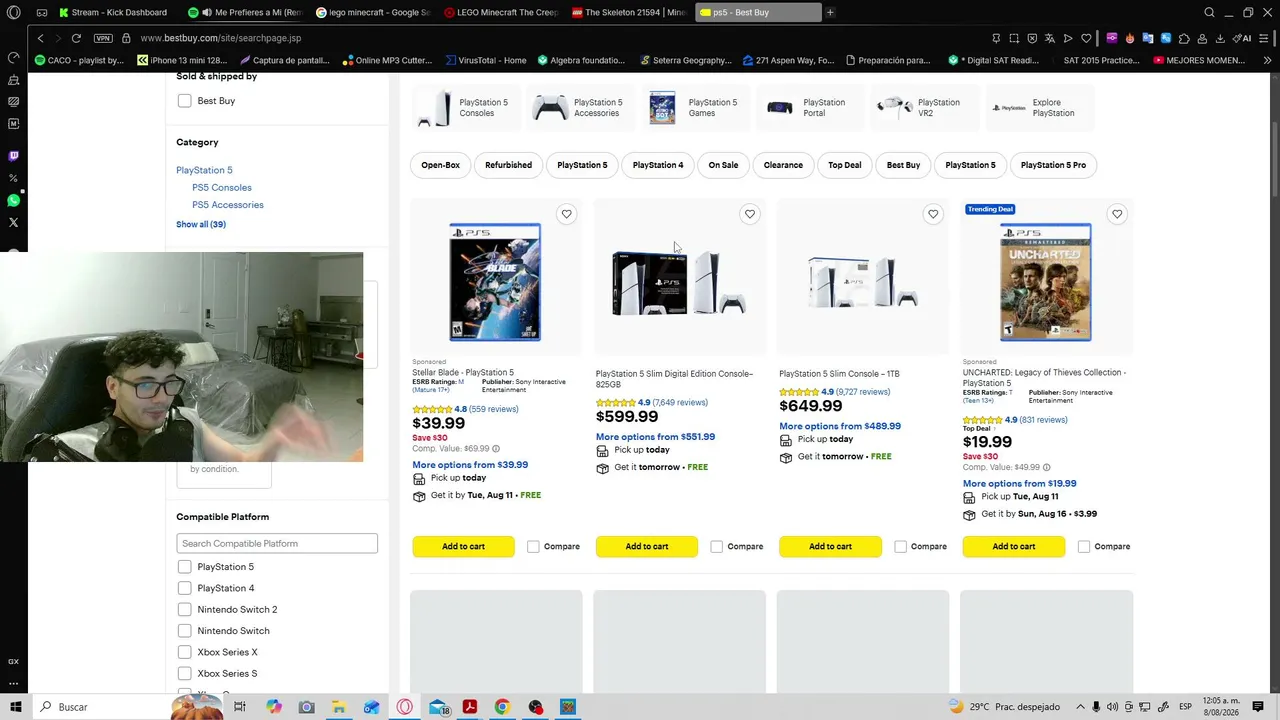Screen dimensions: 1280x720
Task: Open Google Chrome from the taskbar
Action: 502,707
